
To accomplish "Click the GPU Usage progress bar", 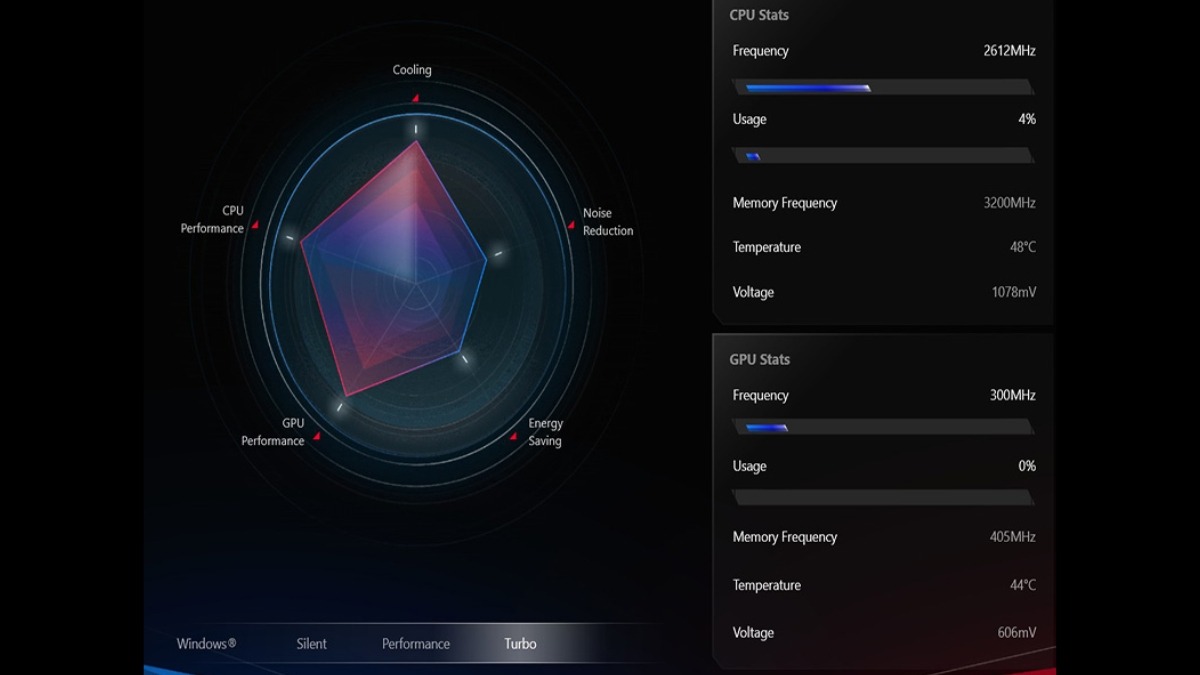I will [x=883, y=497].
